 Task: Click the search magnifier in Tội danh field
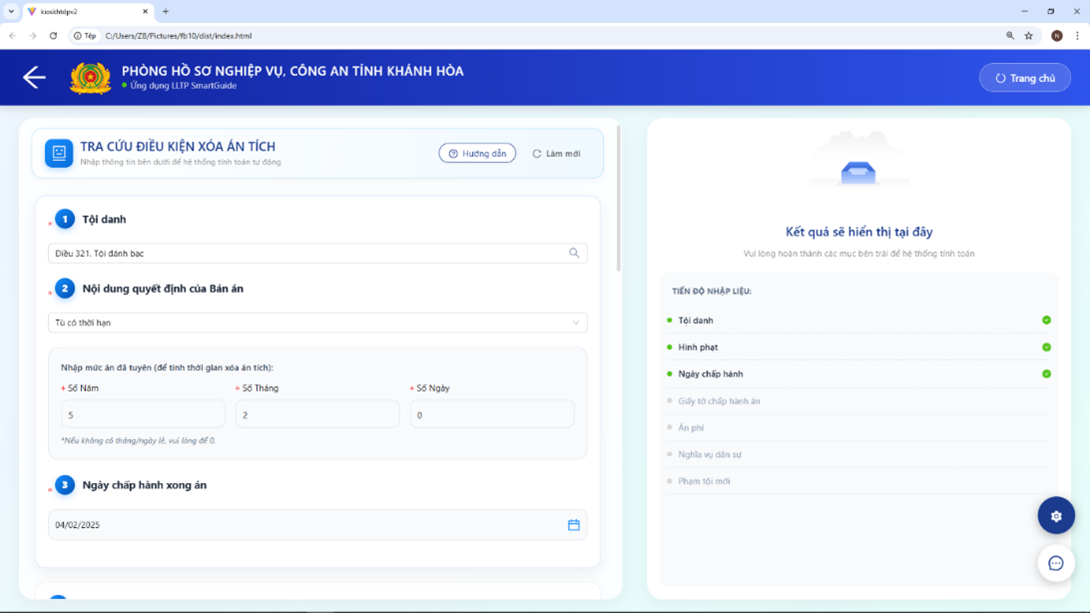[574, 253]
